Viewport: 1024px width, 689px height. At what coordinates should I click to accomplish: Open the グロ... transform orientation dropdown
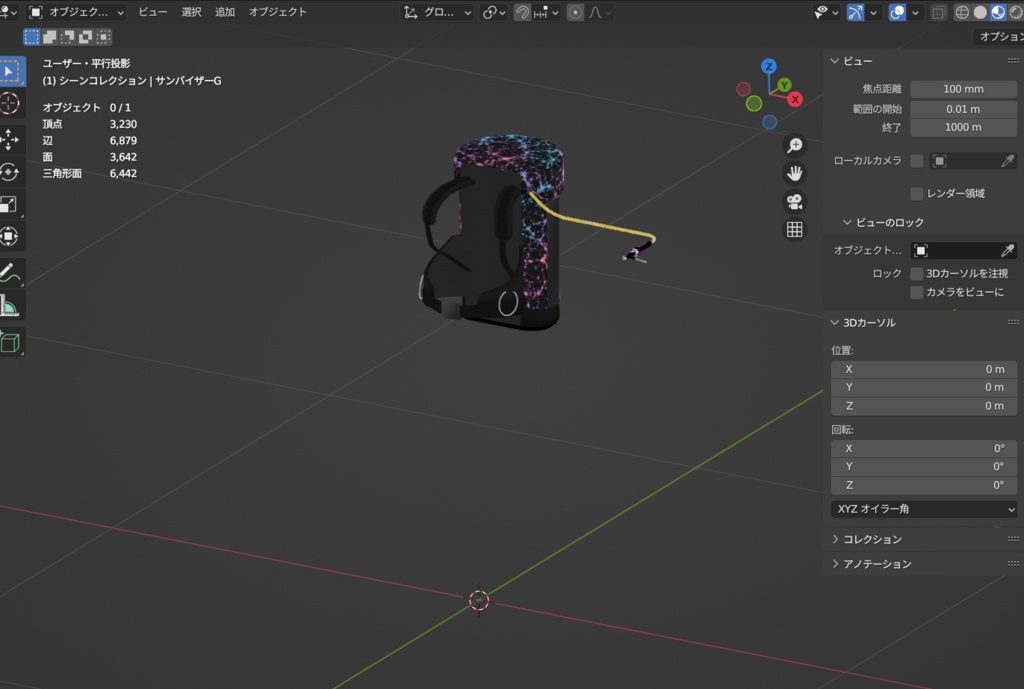[436, 12]
